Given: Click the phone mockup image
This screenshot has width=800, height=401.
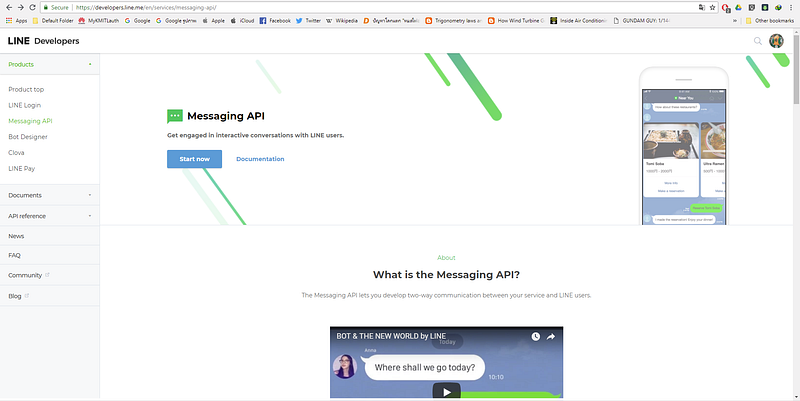Looking at the screenshot, I should pos(684,146).
